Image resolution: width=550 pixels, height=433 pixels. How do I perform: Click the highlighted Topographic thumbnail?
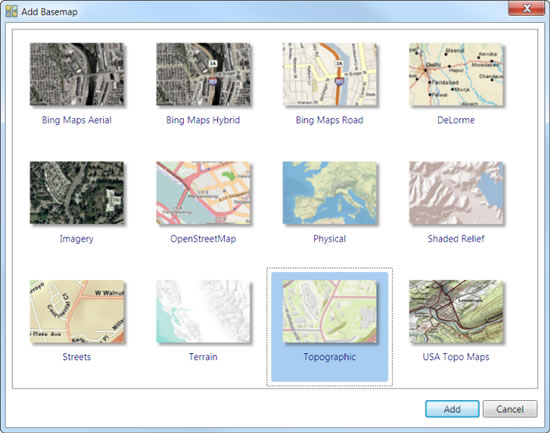(329, 311)
